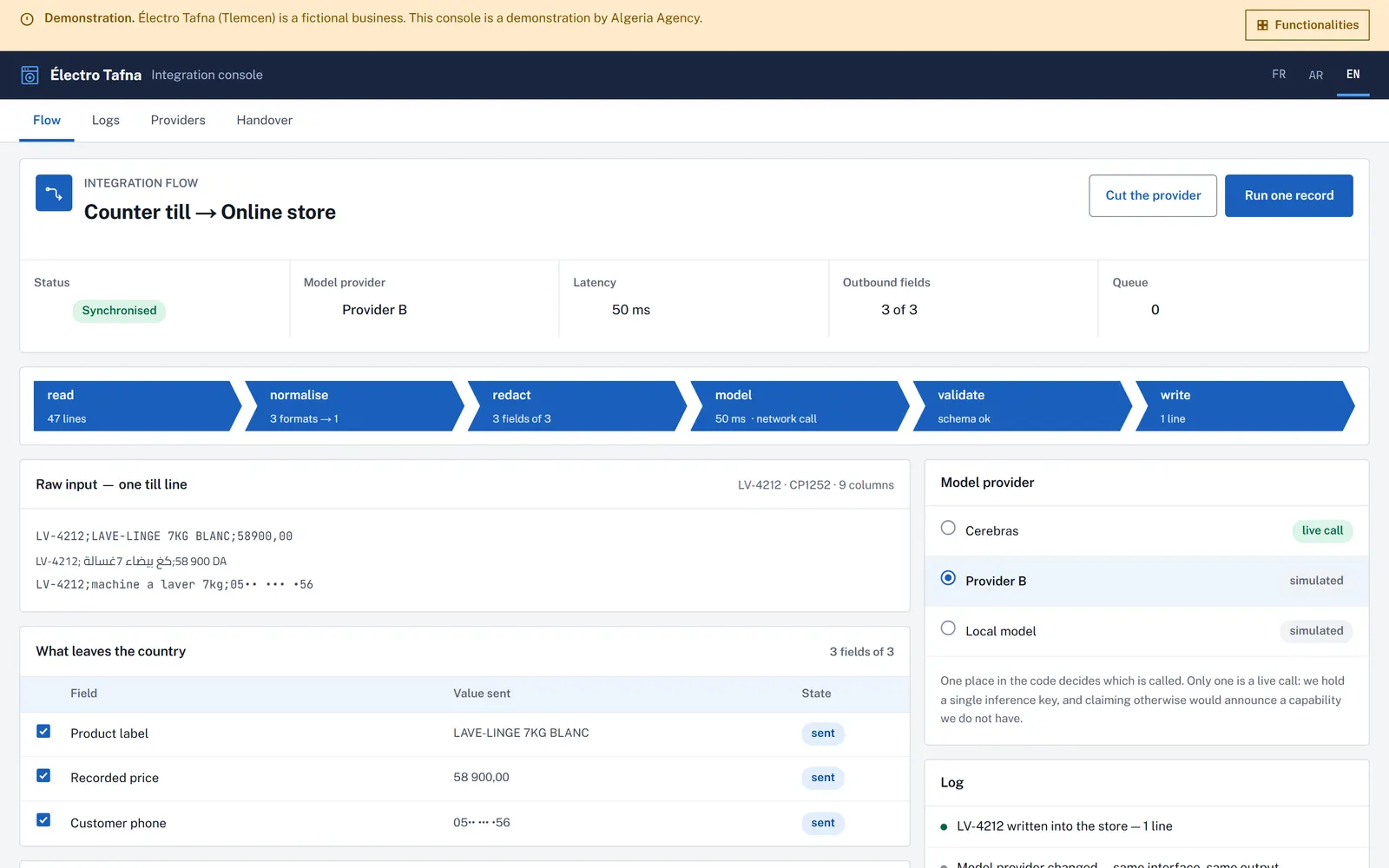Open the Flow tab
Image resolution: width=1389 pixels, height=868 pixels.
[x=47, y=121]
